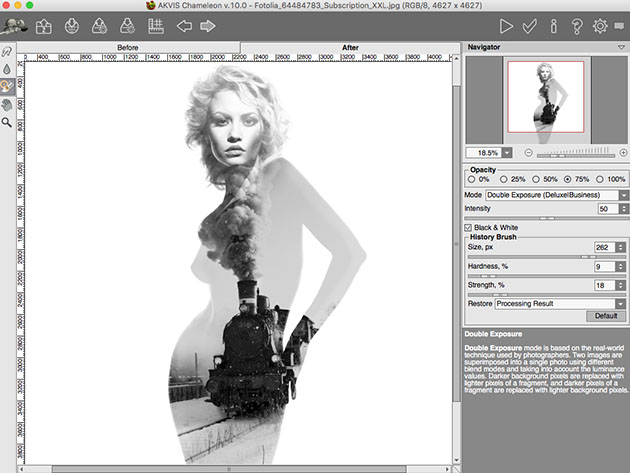Switch to the Before tab

coord(128,48)
